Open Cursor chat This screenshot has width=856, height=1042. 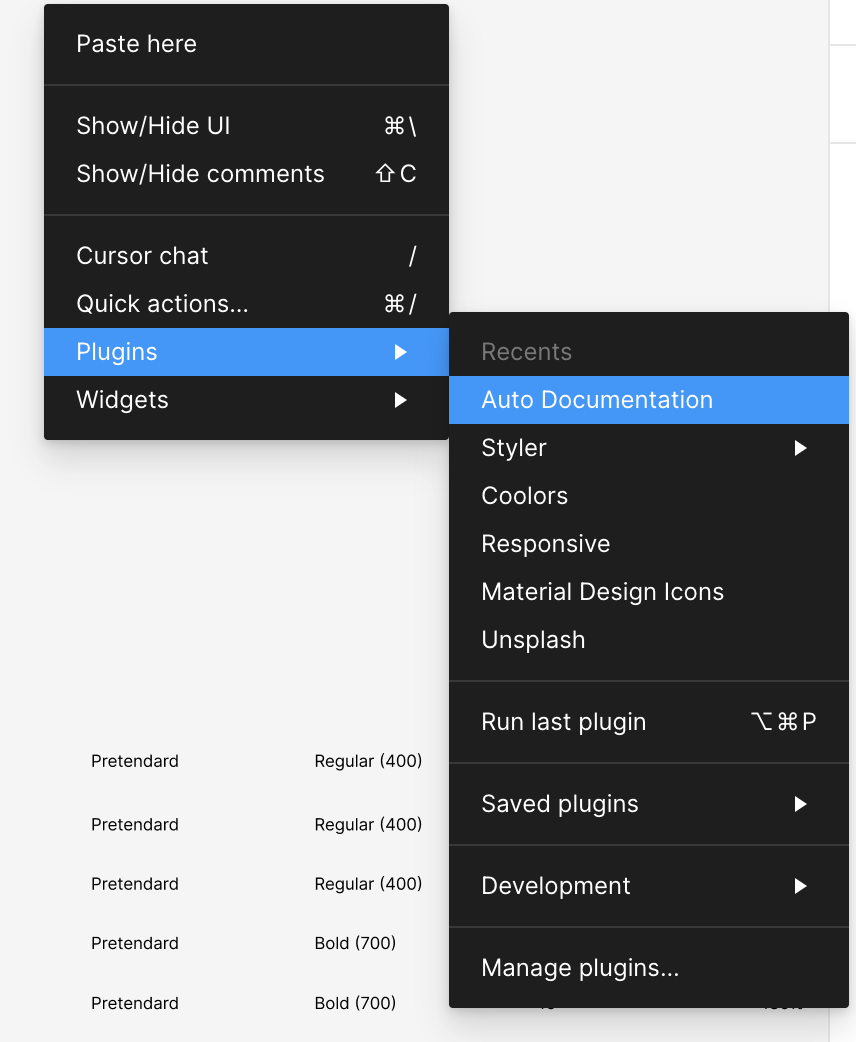143,256
